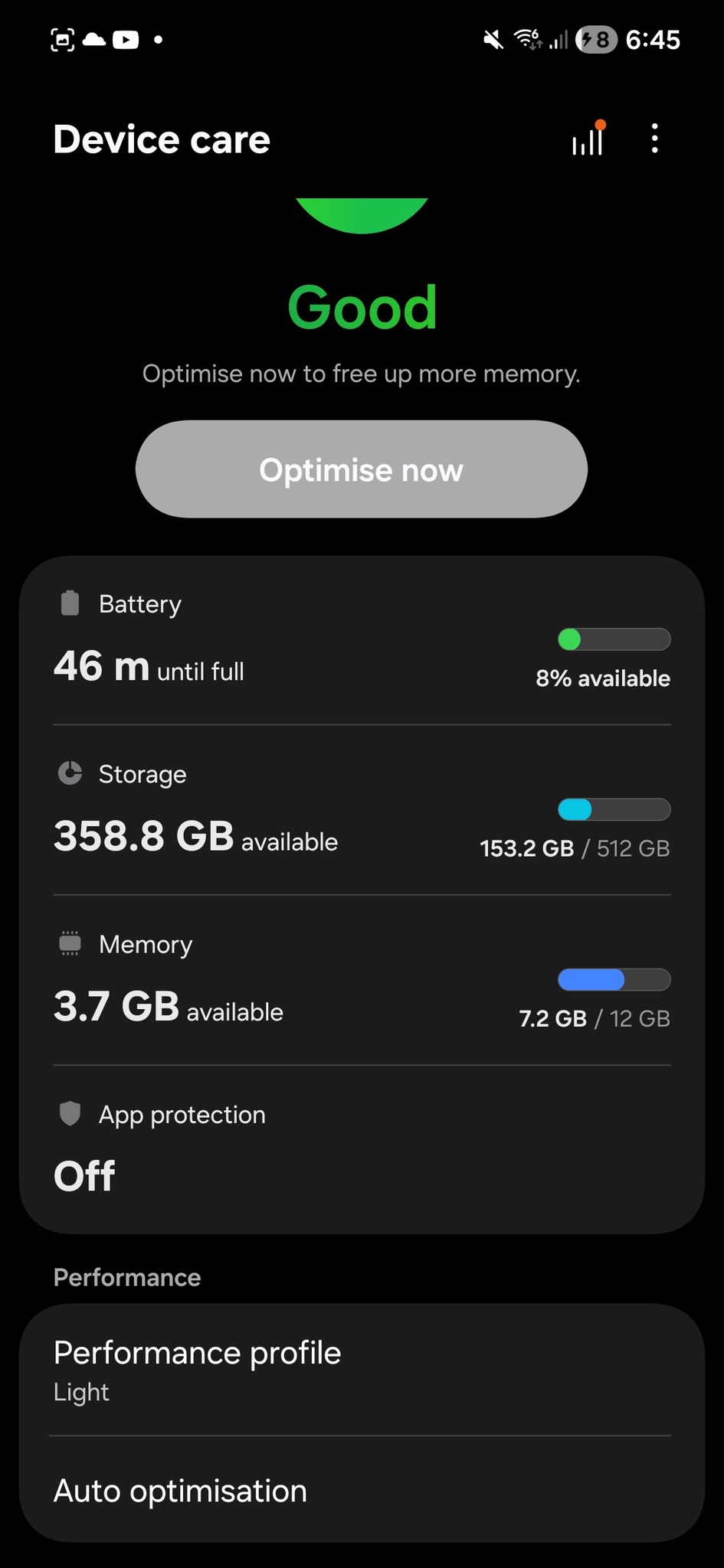The image size is (724, 1568).
Task: Tap the Storage pie chart icon
Action: pyautogui.click(x=70, y=773)
